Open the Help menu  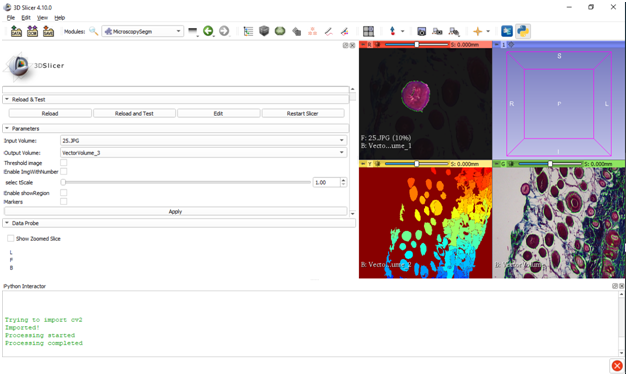tap(60, 18)
